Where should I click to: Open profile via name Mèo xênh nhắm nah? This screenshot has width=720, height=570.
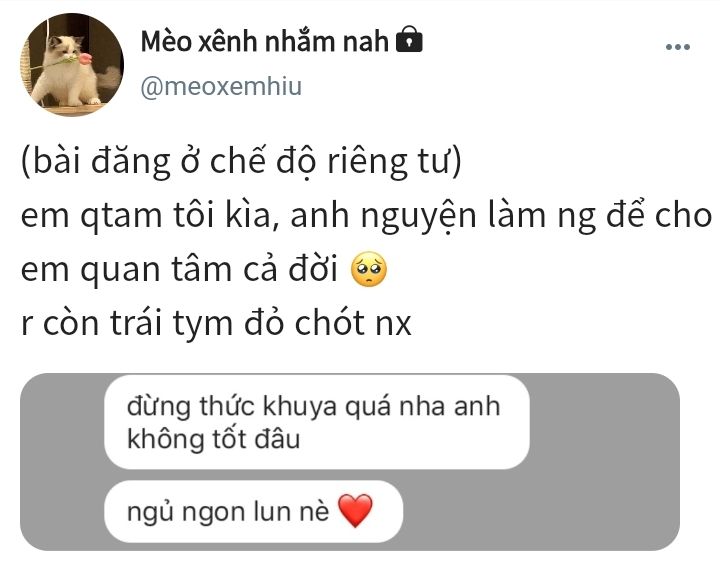click(264, 41)
